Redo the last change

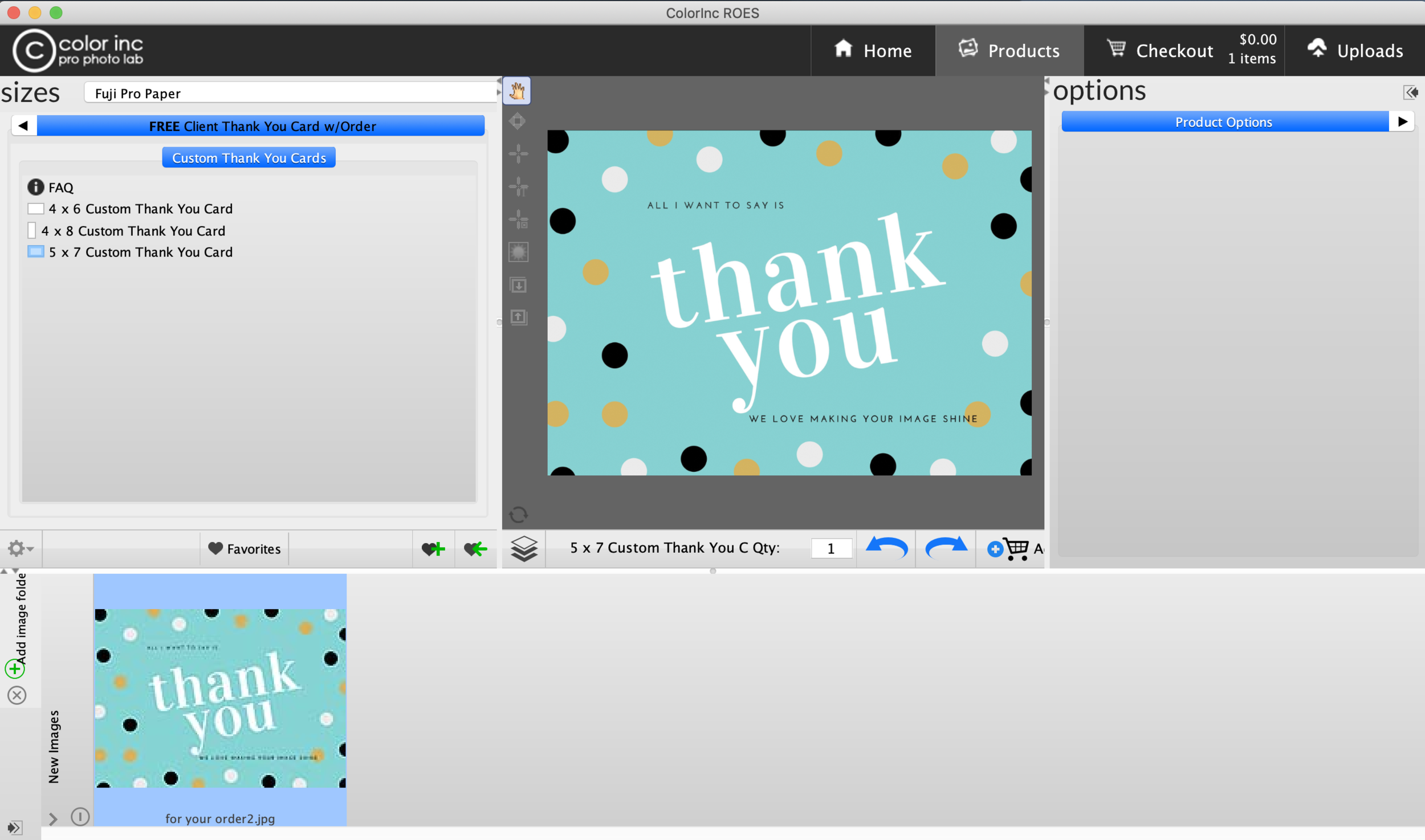[946, 548]
